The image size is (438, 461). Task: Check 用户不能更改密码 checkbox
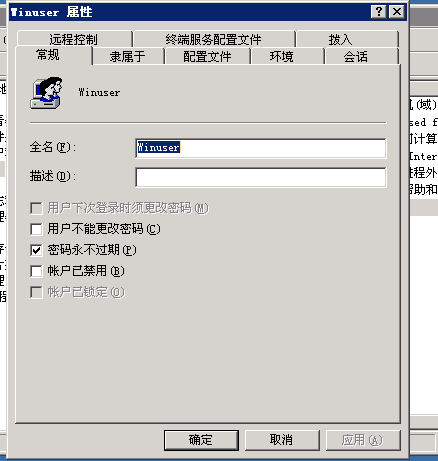(x=36, y=229)
